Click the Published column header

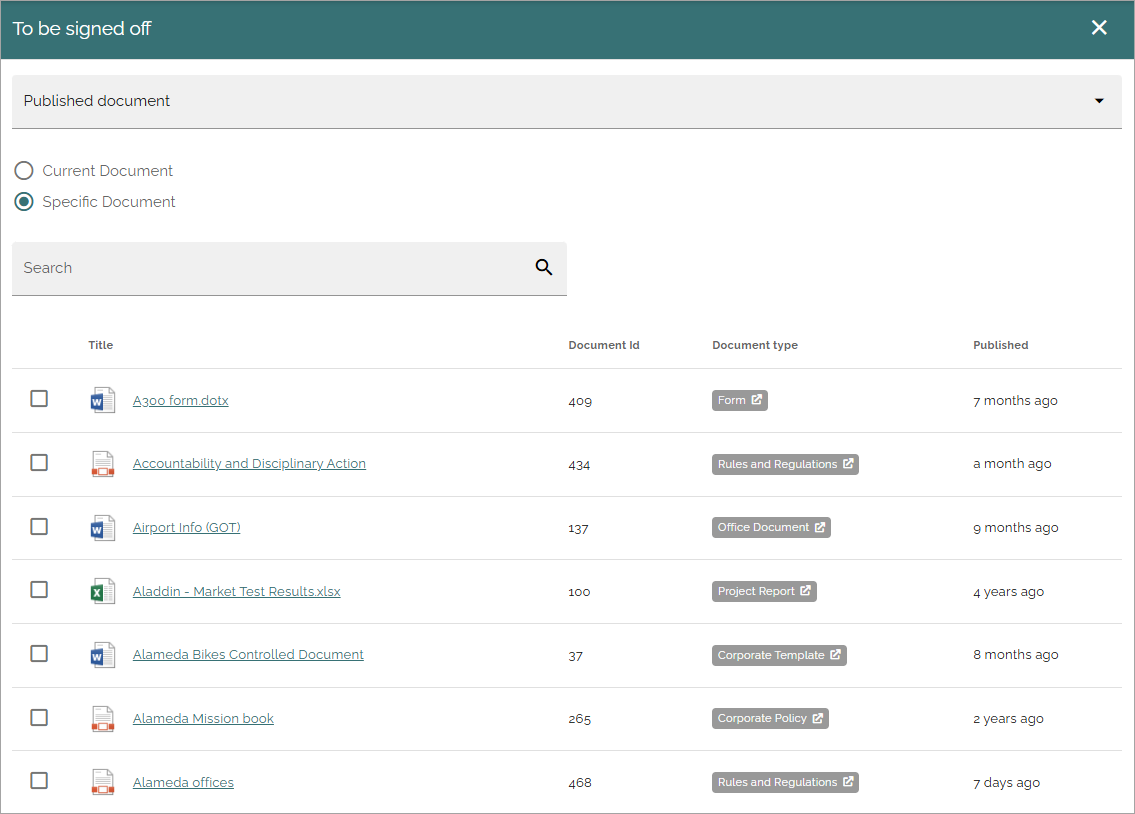click(1000, 345)
